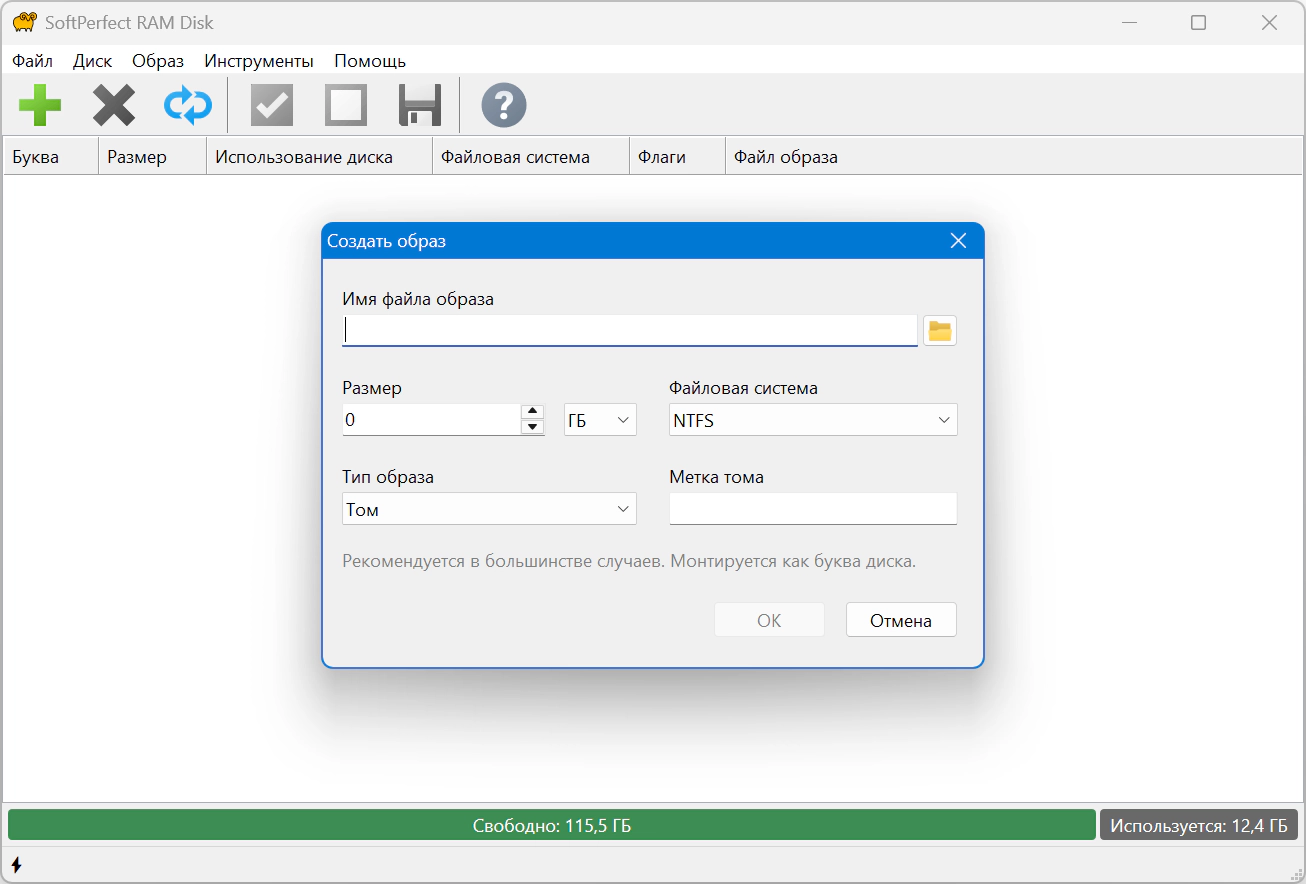
Task: Click the Размер column header
Action: (153, 157)
